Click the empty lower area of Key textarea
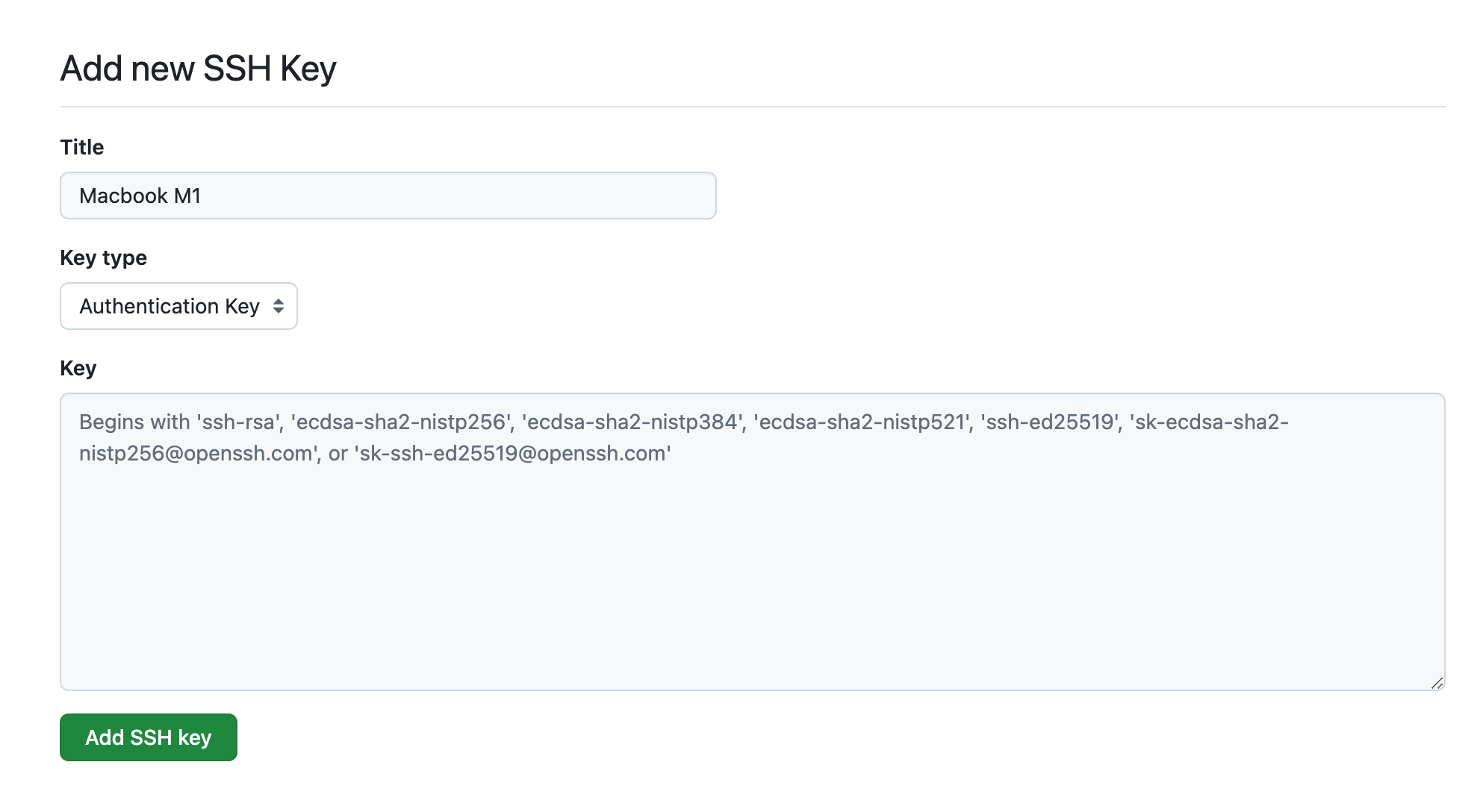 coord(753,582)
